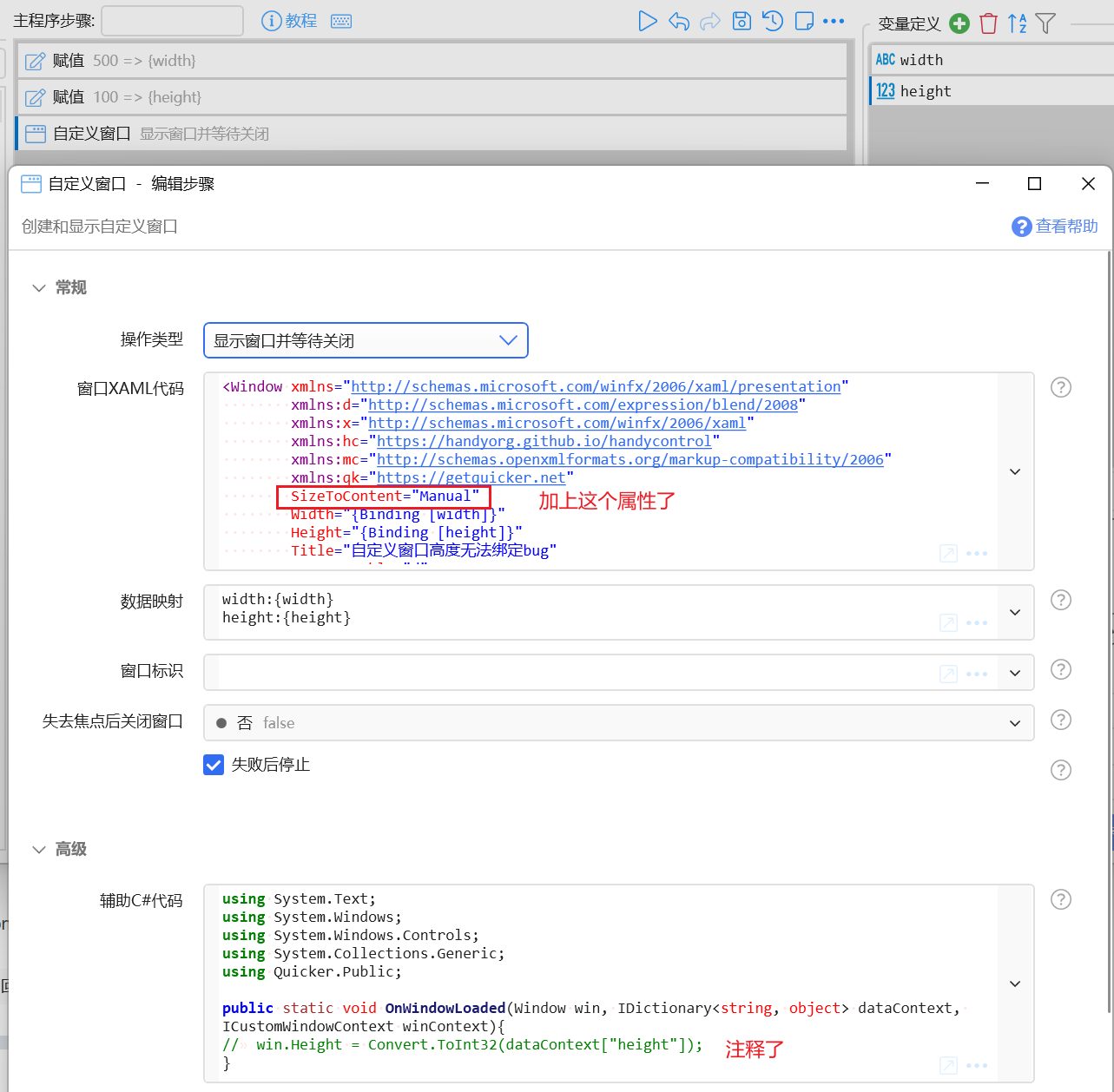Open 查看帮助 help link
The image size is (1114, 1092).
point(1055,227)
